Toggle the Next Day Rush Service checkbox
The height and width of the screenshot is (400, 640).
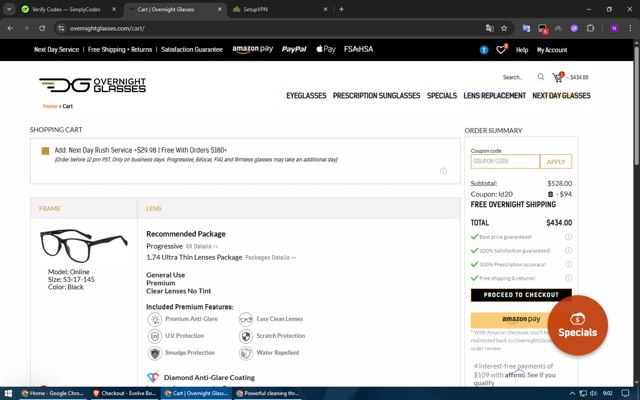pyautogui.click(x=45, y=151)
